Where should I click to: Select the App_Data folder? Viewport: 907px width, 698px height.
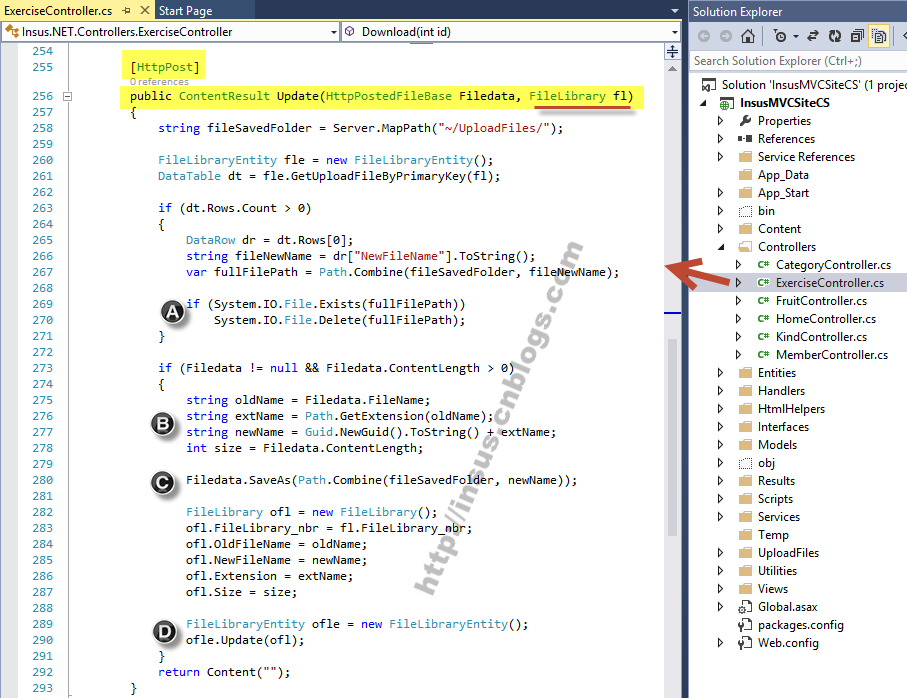click(x=783, y=175)
